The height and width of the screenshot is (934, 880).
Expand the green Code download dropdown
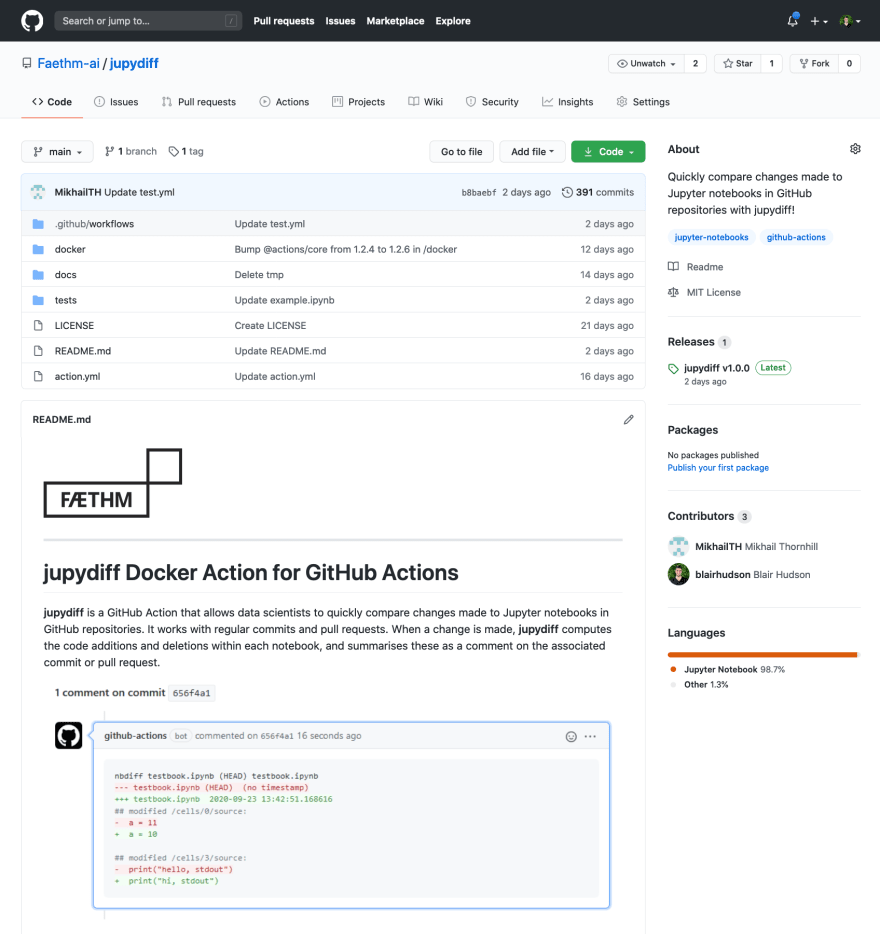608,152
